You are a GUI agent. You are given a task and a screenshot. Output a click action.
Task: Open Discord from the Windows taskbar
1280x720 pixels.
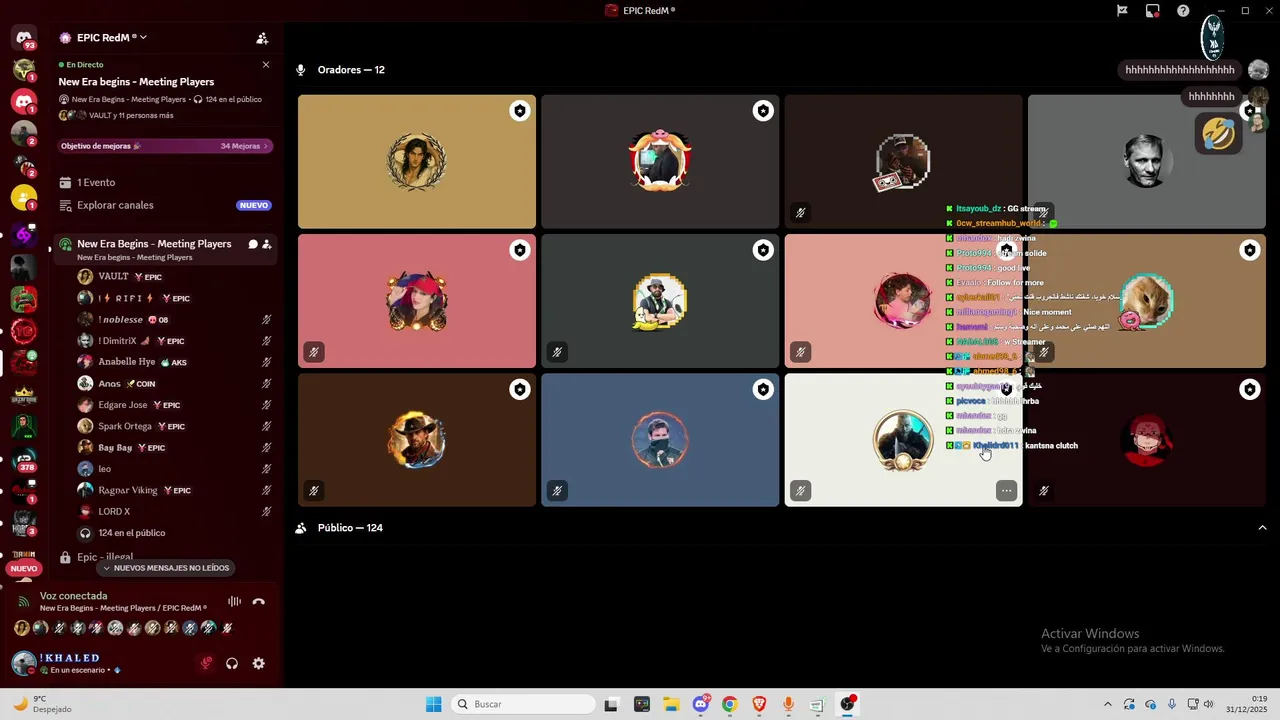pos(700,704)
